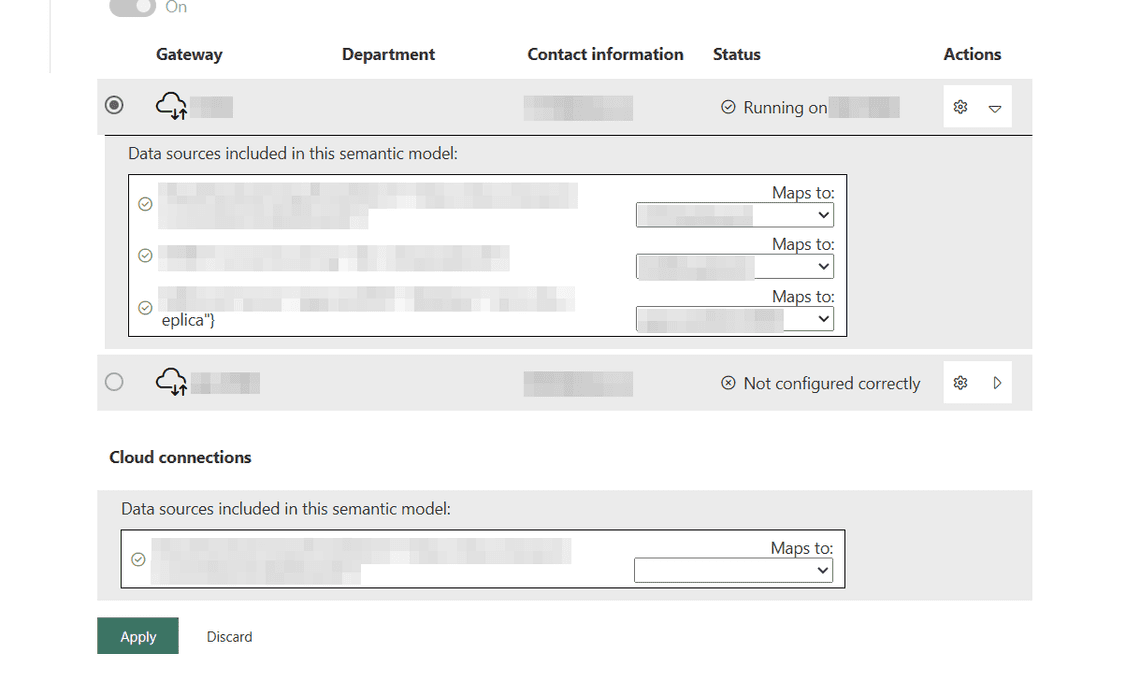The width and height of the screenshot is (1140, 684).
Task: Click the Not configured correctly status text
Action: (x=832, y=383)
